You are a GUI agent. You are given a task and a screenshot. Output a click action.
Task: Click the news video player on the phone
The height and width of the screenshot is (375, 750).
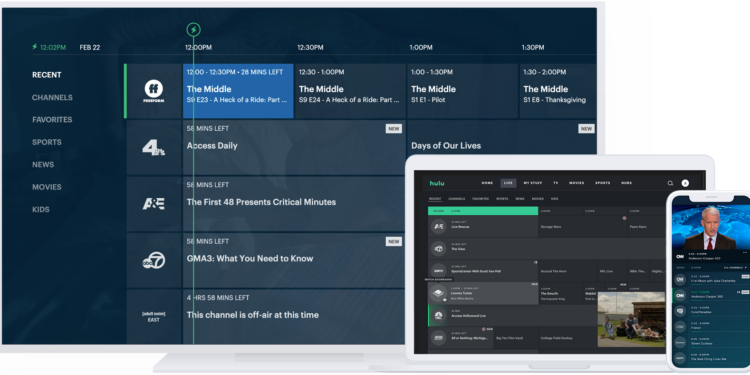(x=711, y=226)
